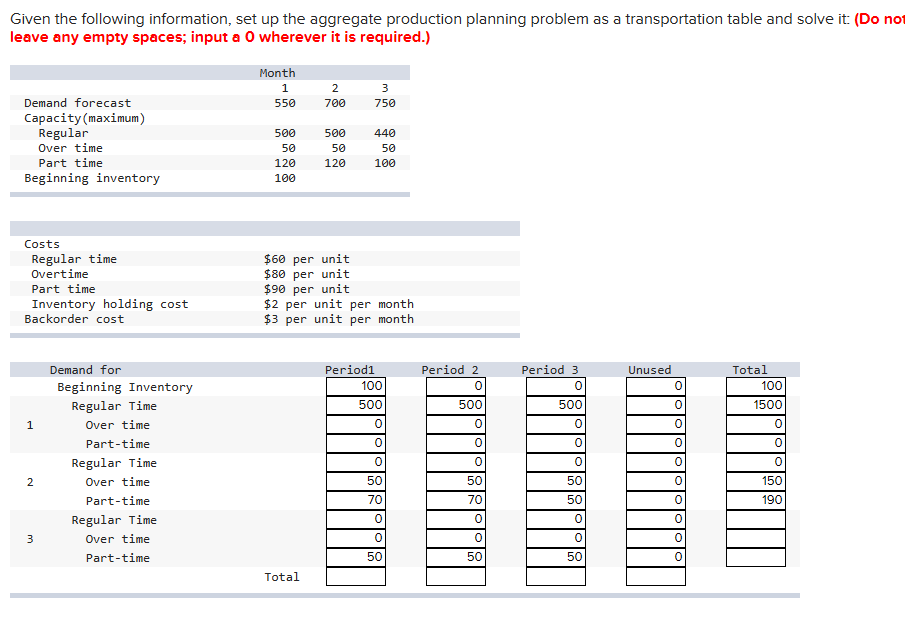Click Beginning Inventory Period 3 input field

pos(556,386)
